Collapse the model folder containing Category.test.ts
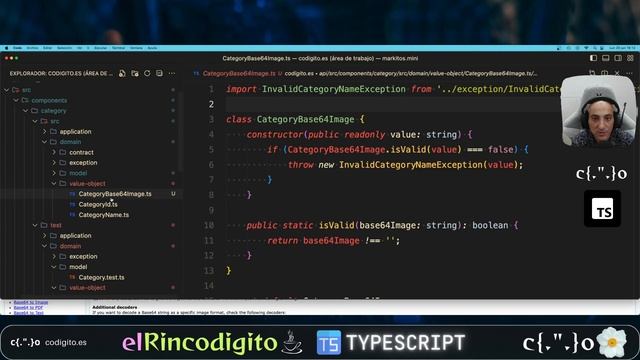 [x=53, y=267]
